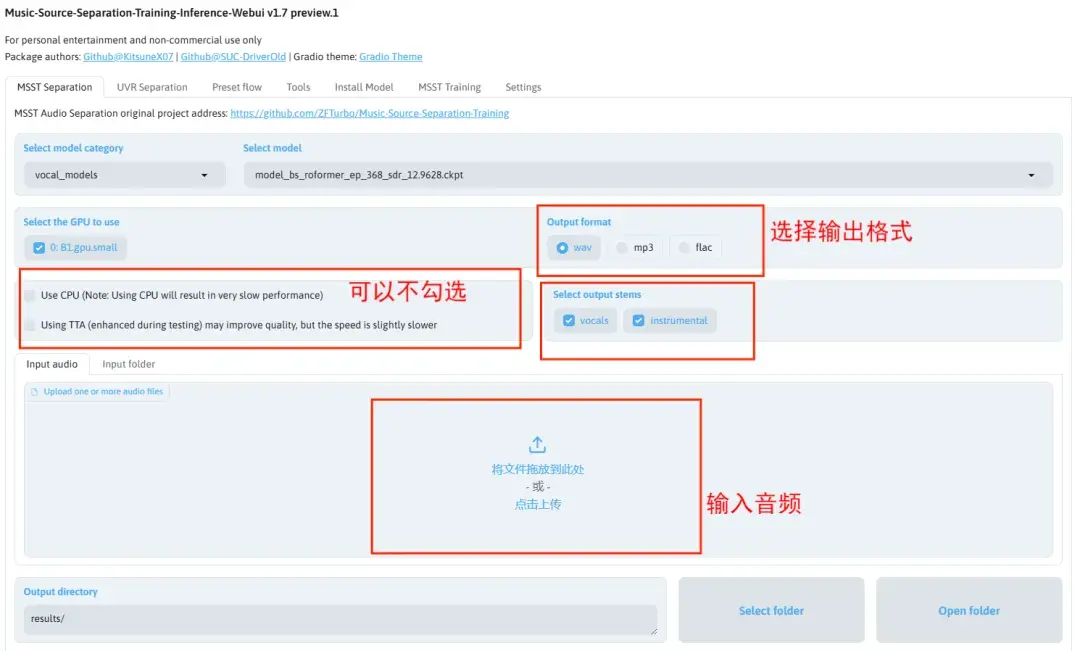Click the upload arrow icon in drop zone
Image resolution: width=1080 pixels, height=651 pixels.
point(537,443)
